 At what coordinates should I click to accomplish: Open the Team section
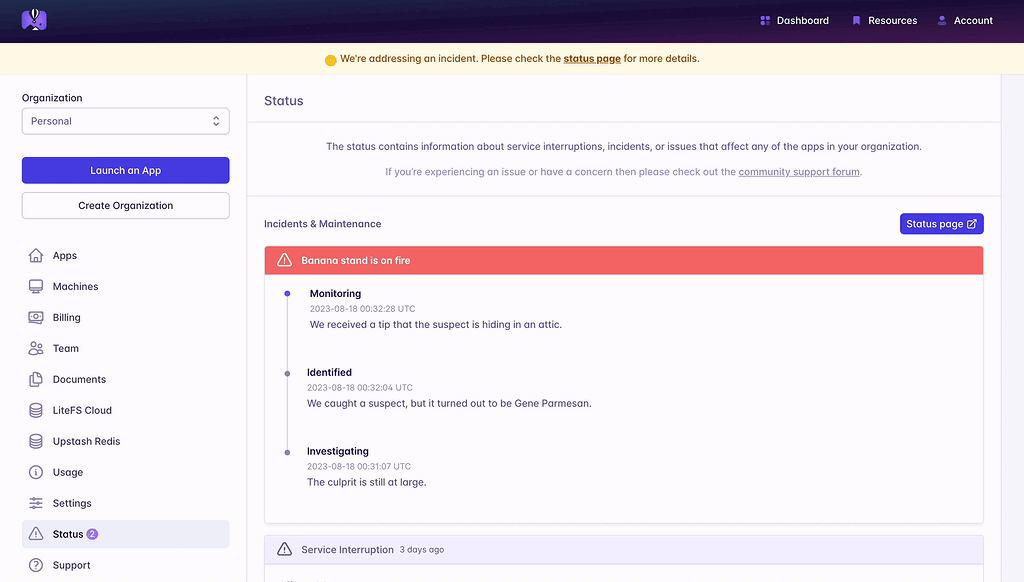pyautogui.click(x=63, y=348)
